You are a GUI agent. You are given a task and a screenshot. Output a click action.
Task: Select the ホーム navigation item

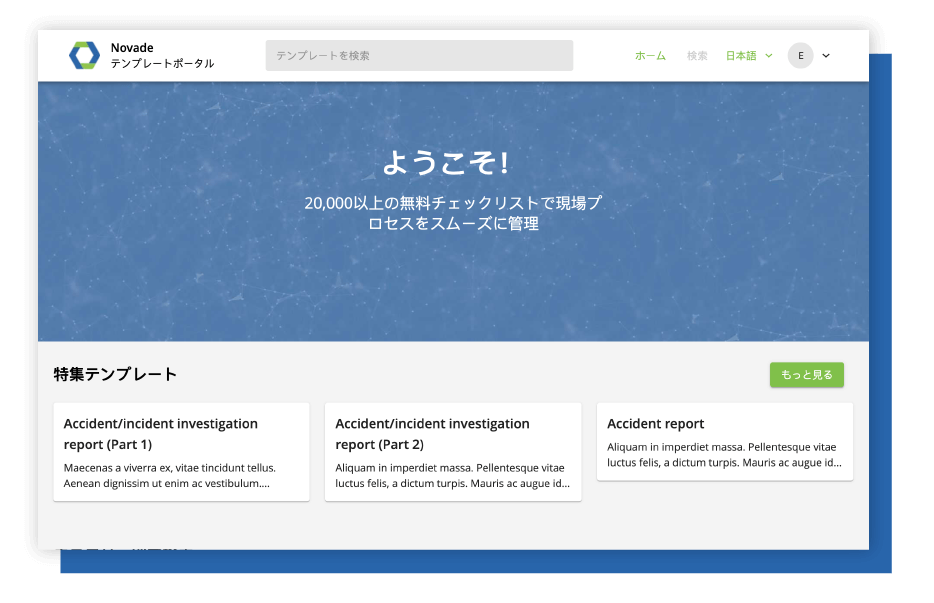(x=650, y=56)
